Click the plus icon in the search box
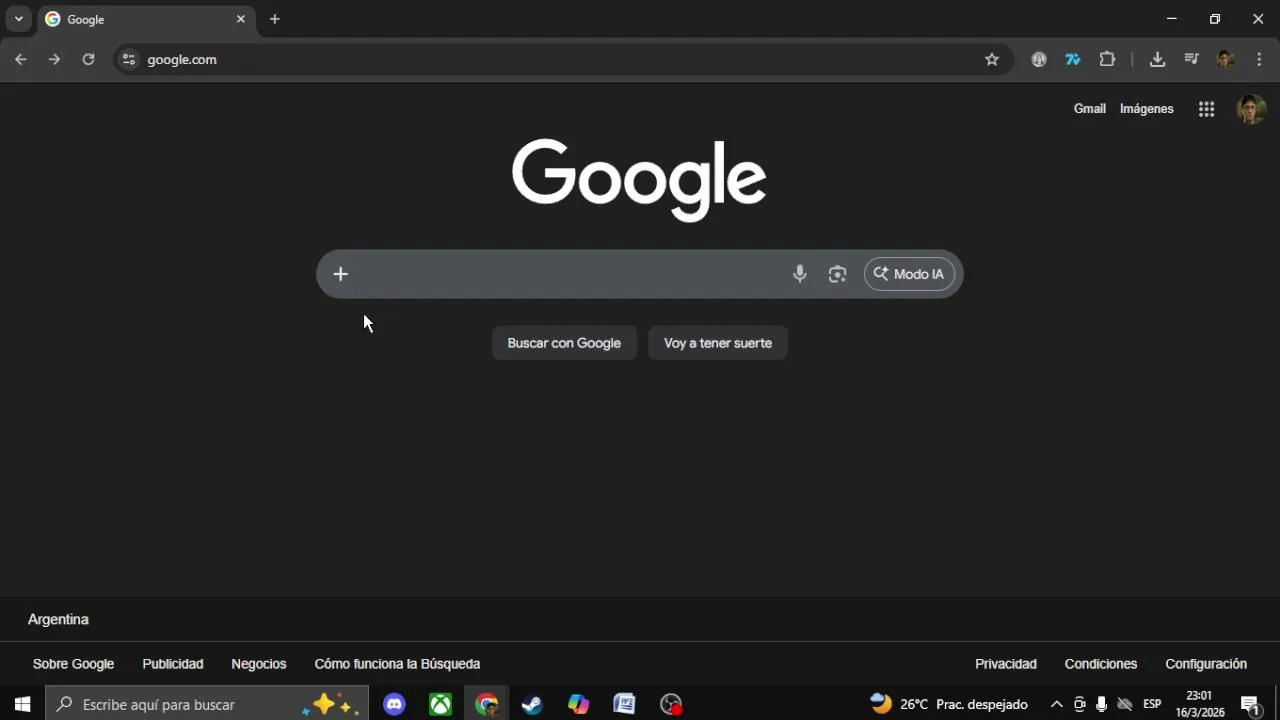 (x=341, y=274)
